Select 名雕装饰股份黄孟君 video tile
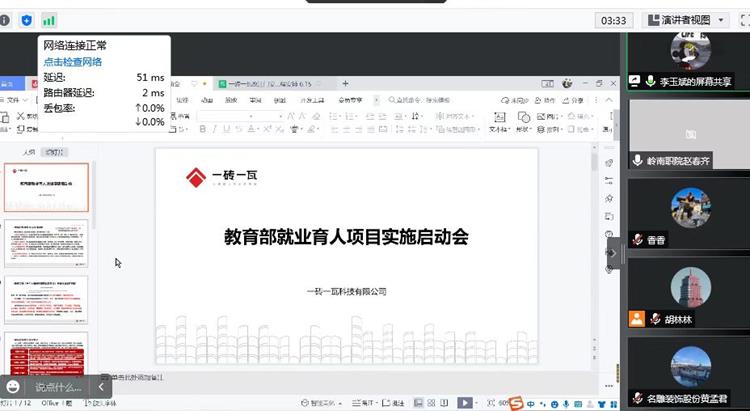Image resolution: width=750 pixels, height=411 pixels. coord(688,372)
